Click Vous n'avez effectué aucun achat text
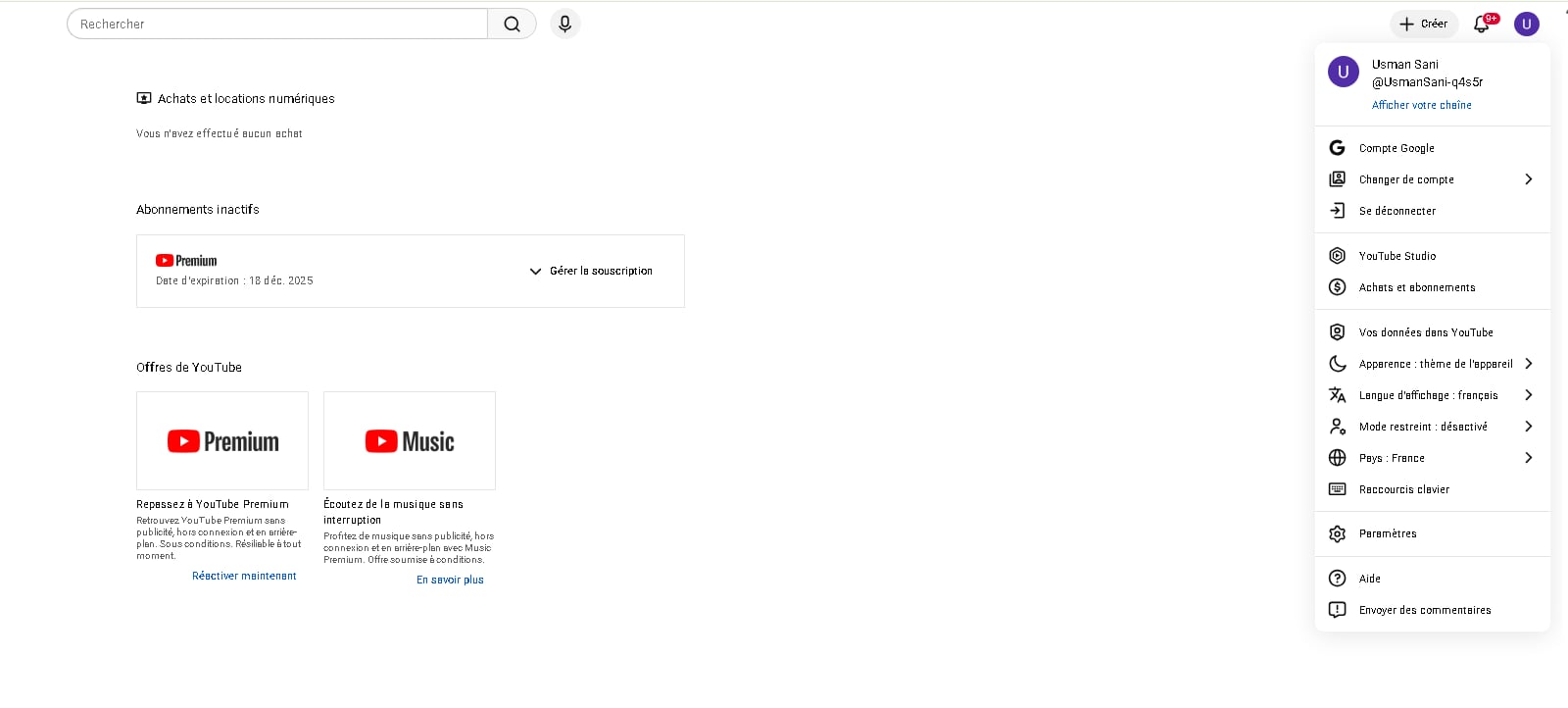 click(x=220, y=133)
